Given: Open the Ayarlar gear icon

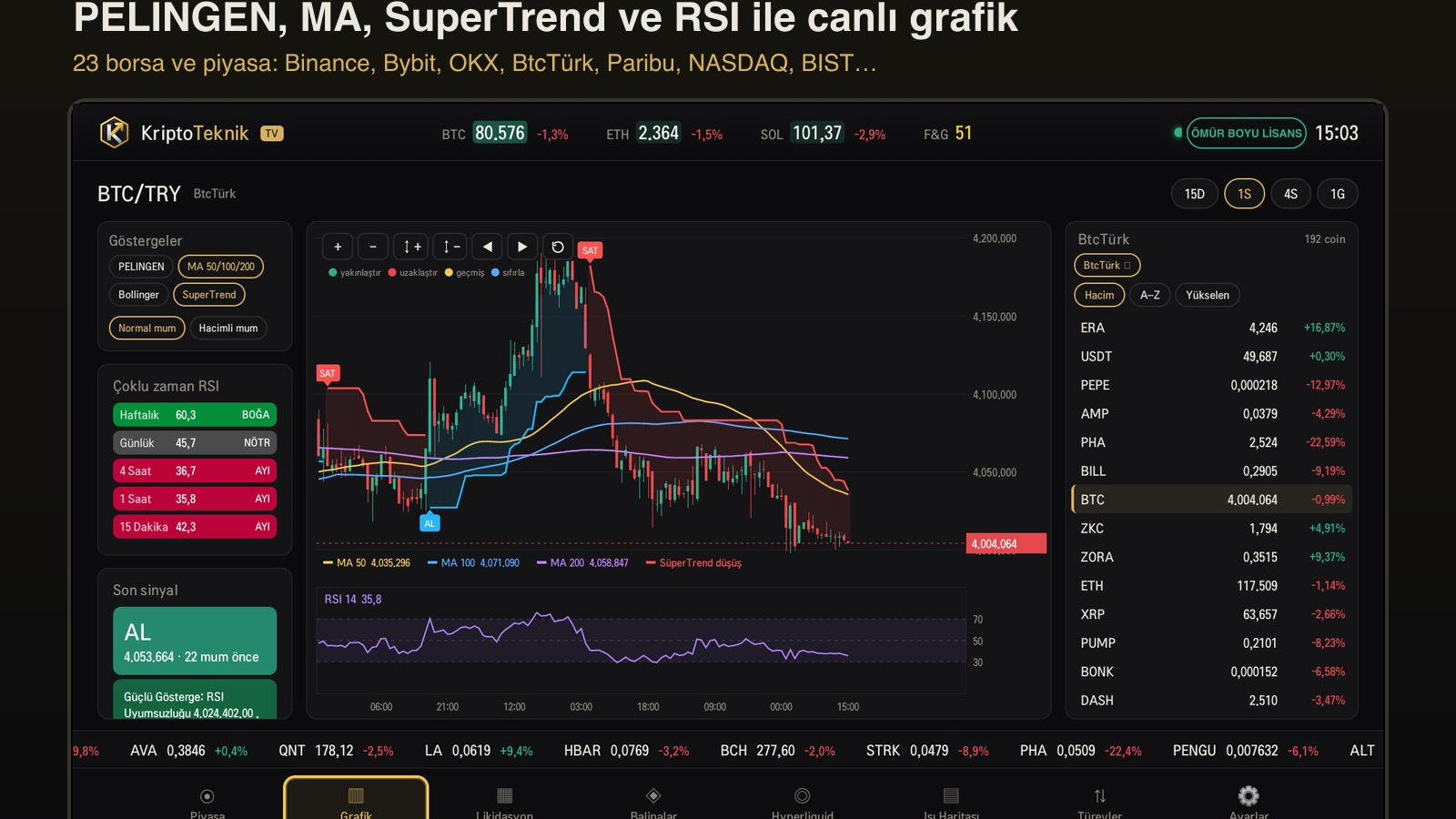Looking at the screenshot, I should (1249, 796).
